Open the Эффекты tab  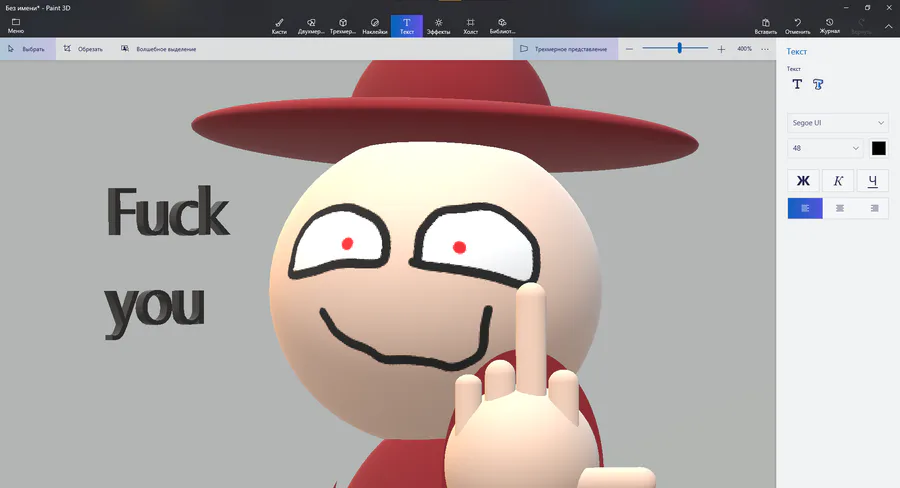(439, 26)
